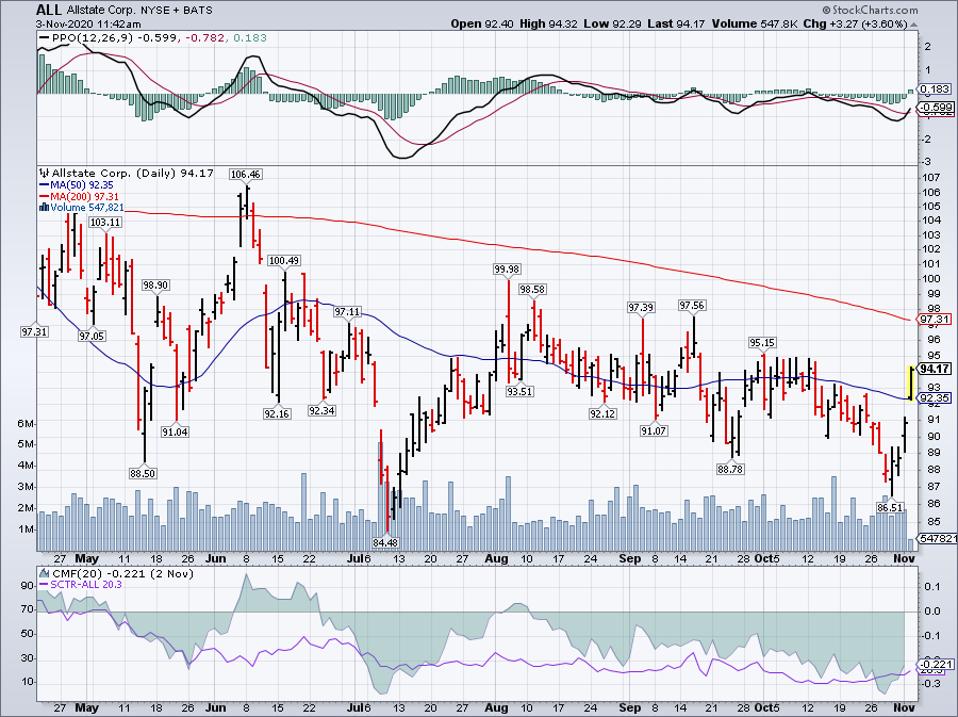Click the yellow-highlighted latest price bar

pyautogui.click(x=909, y=382)
